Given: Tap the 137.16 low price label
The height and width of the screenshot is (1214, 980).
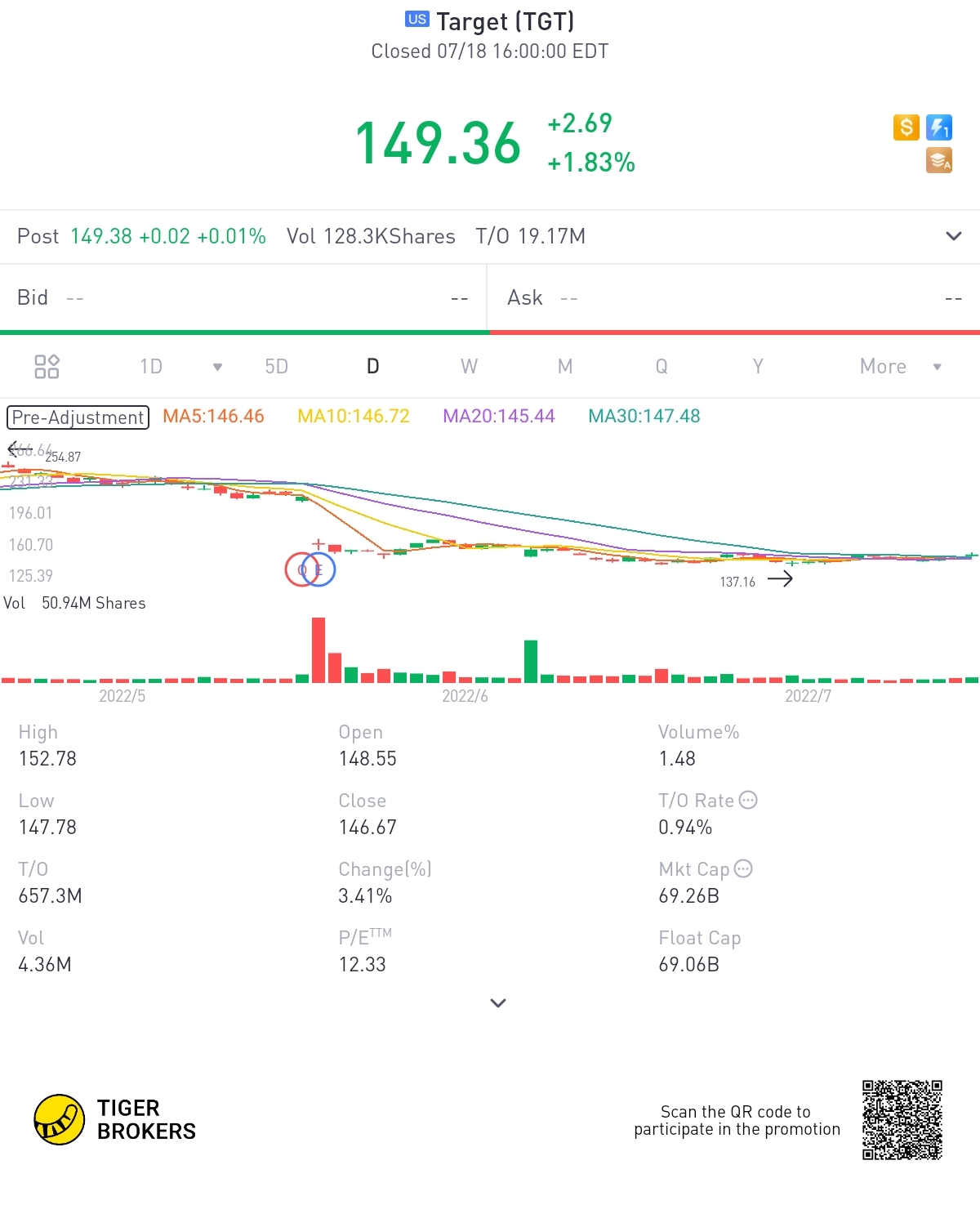Looking at the screenshot, I should [737, 582].
